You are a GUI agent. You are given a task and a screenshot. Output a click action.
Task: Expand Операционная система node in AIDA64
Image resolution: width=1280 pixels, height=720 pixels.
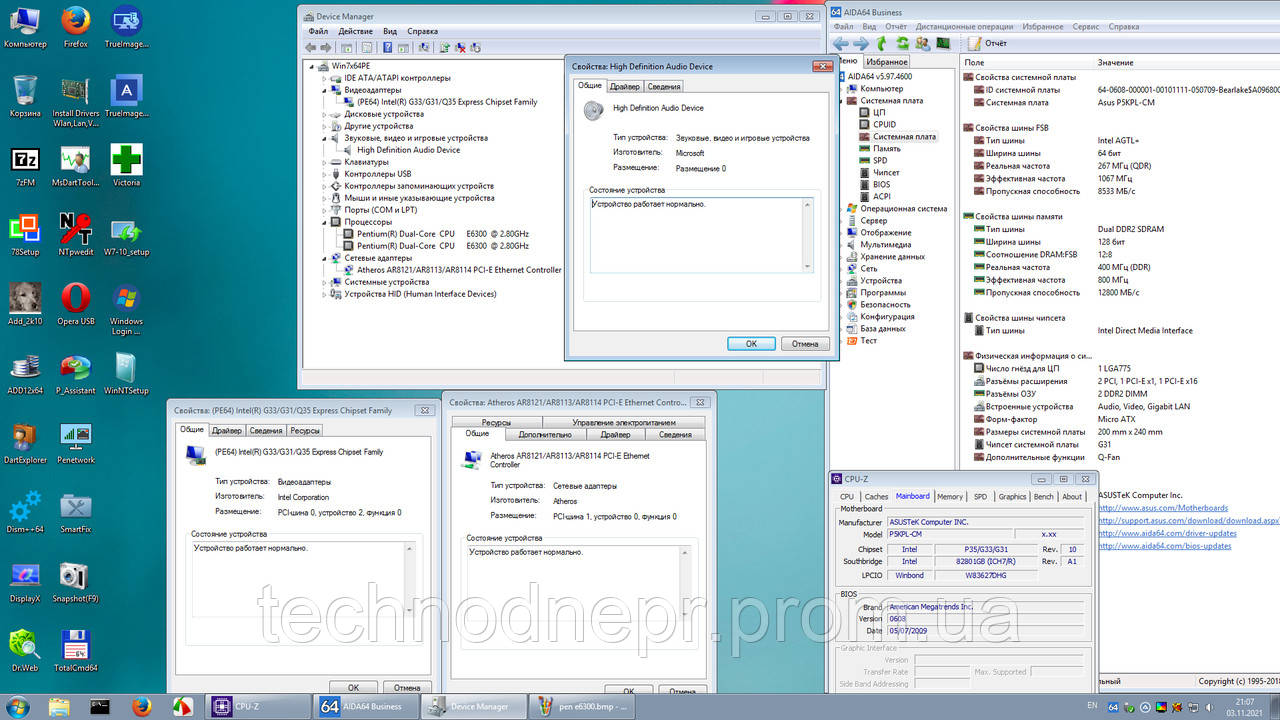tap(841, 208)
